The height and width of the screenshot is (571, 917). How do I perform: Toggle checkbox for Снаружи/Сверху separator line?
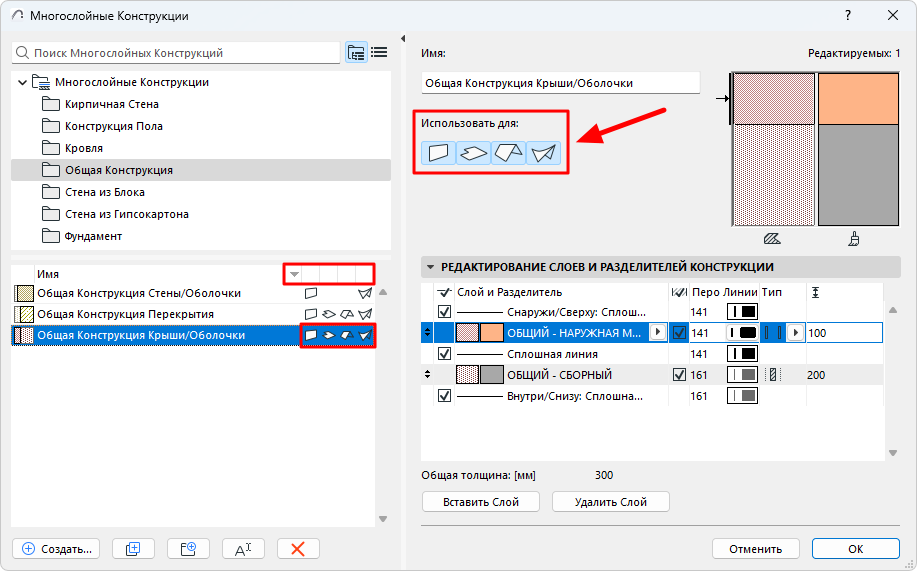444,312
